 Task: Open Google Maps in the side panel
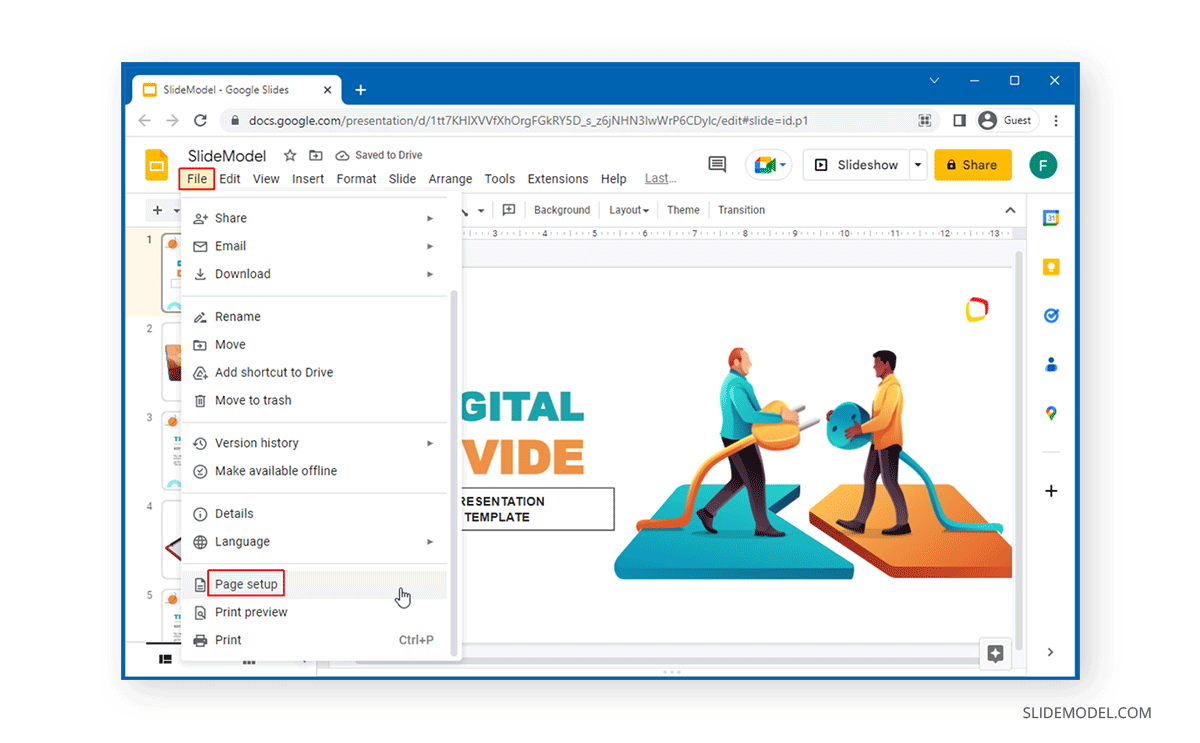1051,412
